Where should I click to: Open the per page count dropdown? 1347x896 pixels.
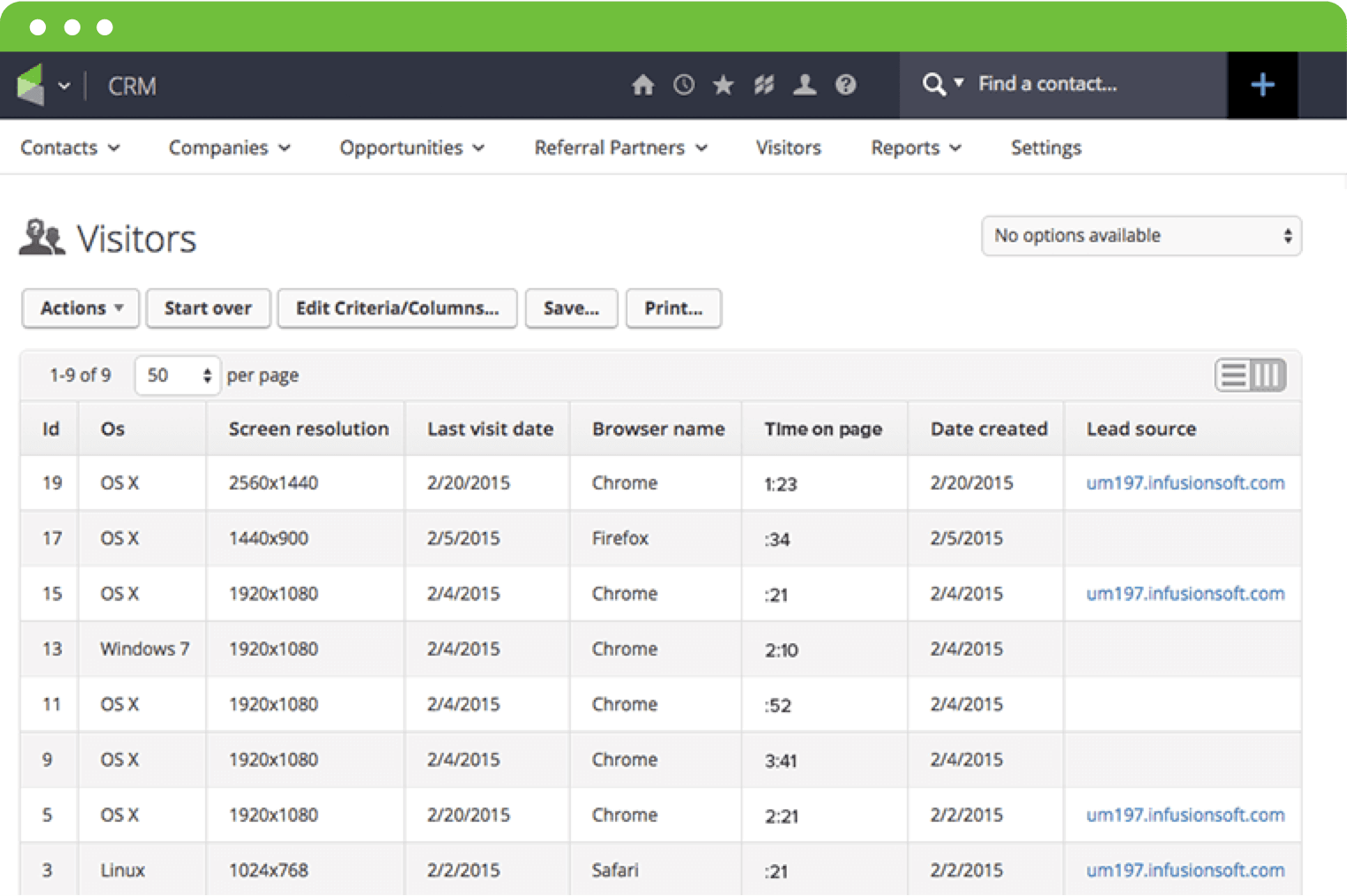[178, 376]
